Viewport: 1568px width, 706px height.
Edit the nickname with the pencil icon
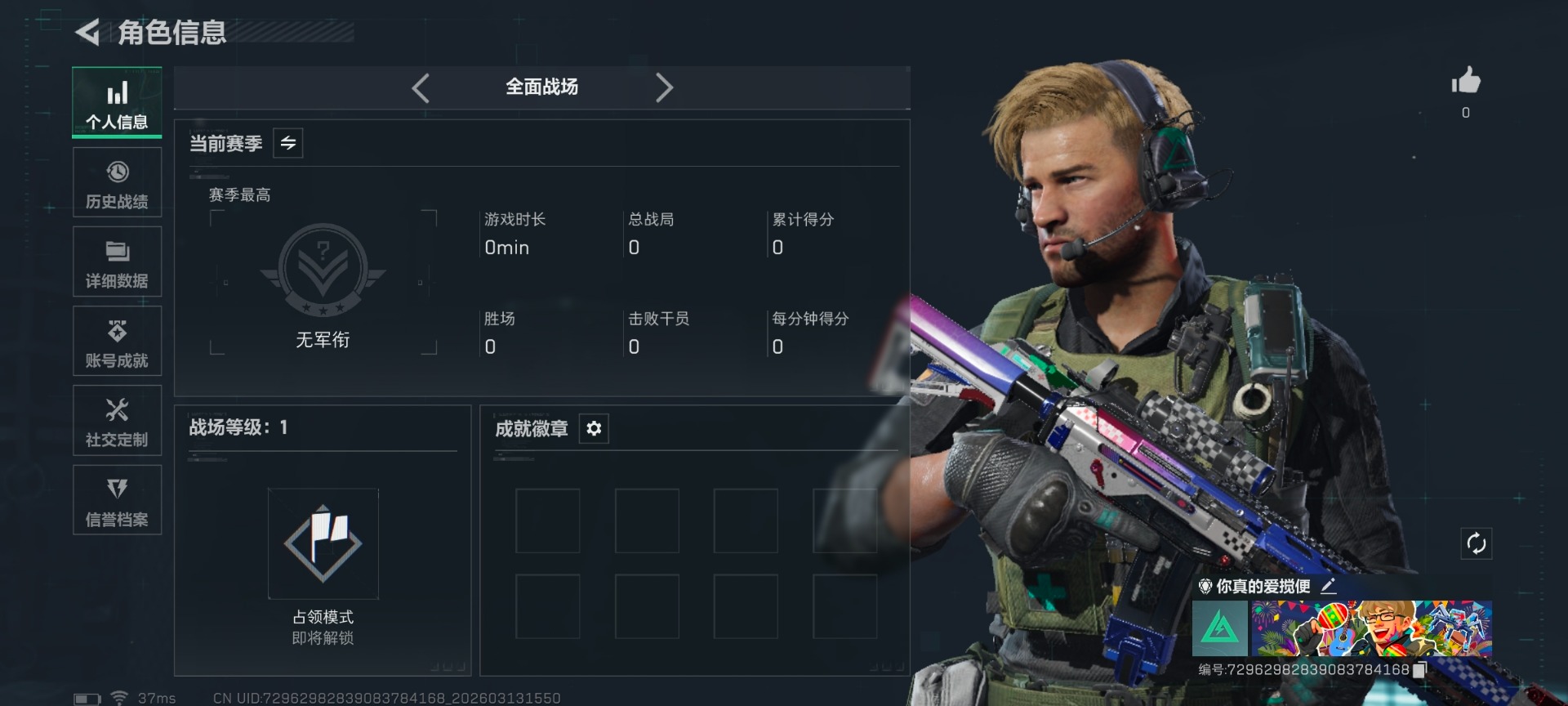tap(1329, 586)
